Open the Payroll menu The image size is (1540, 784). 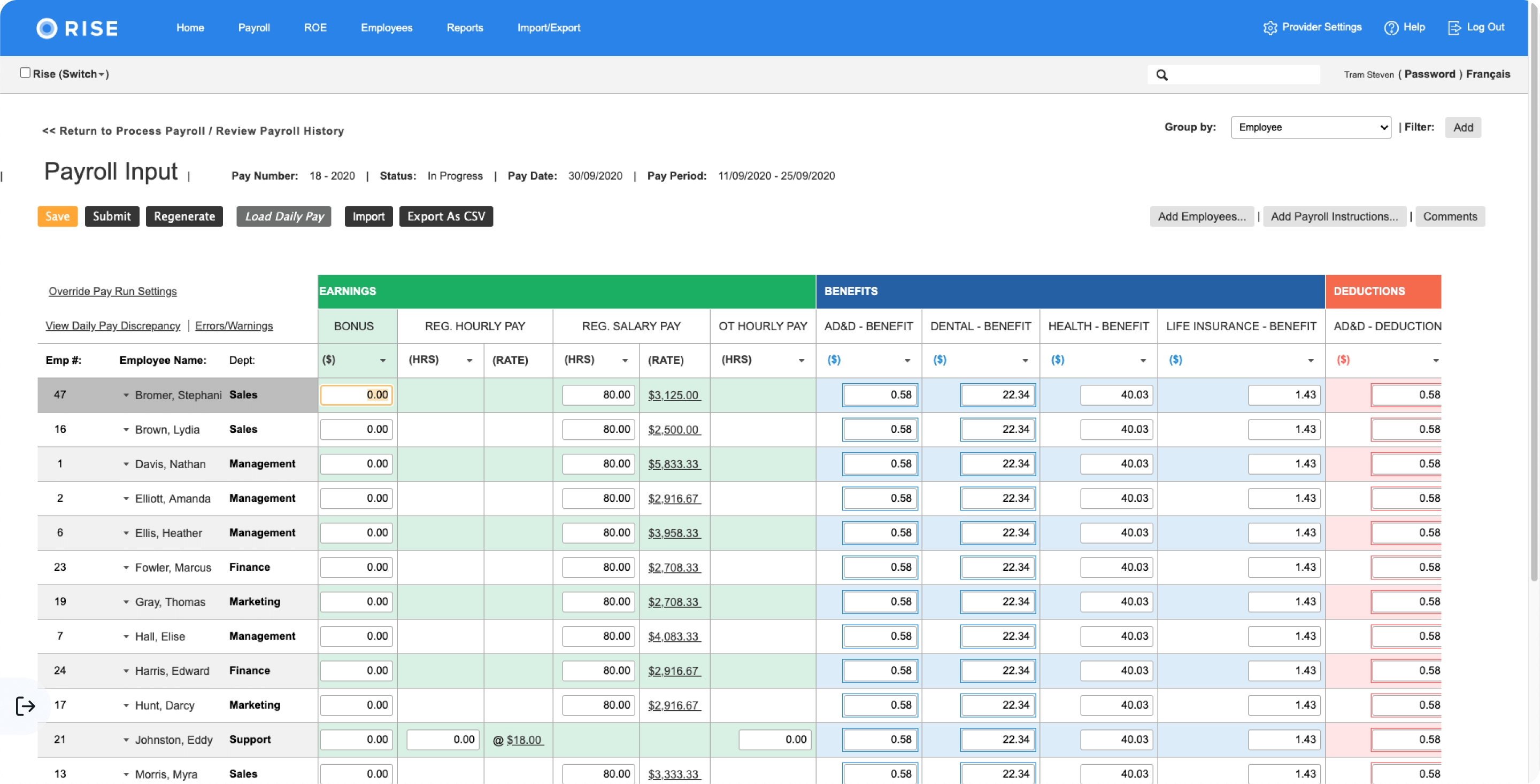pyautogui.click(x=253, y=28)
